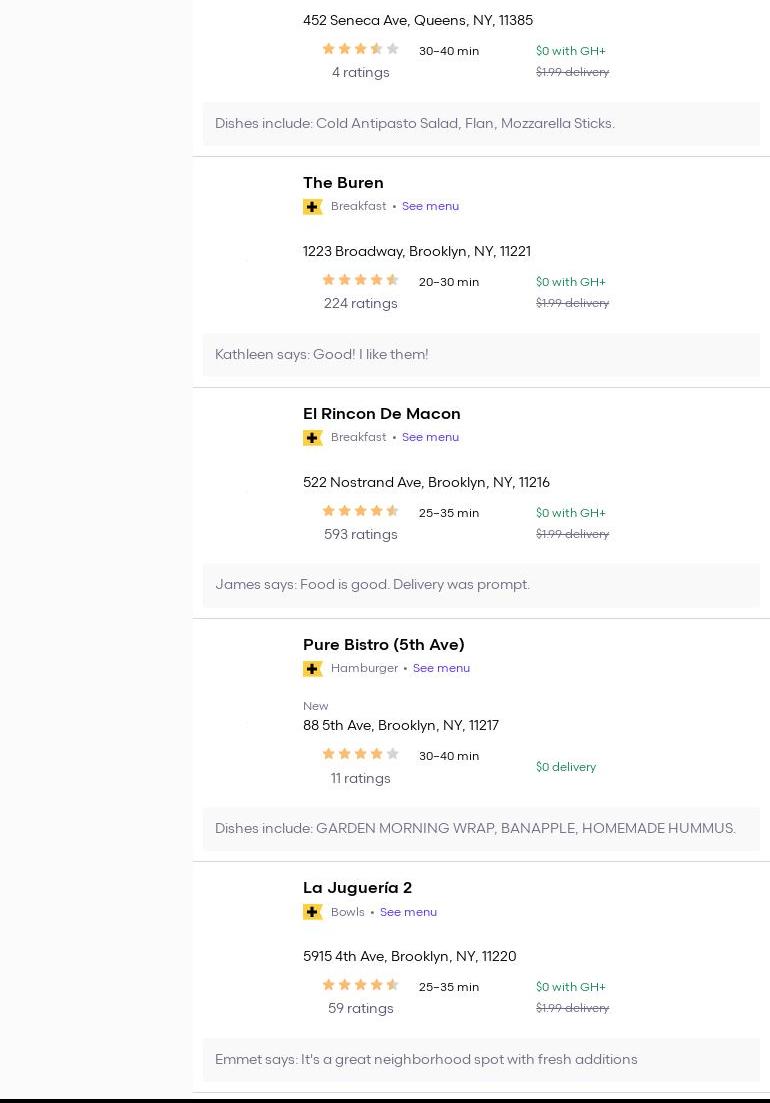
Task: Open See menu link for El Rincon De Macon
Action: click(x=430, y=438)
